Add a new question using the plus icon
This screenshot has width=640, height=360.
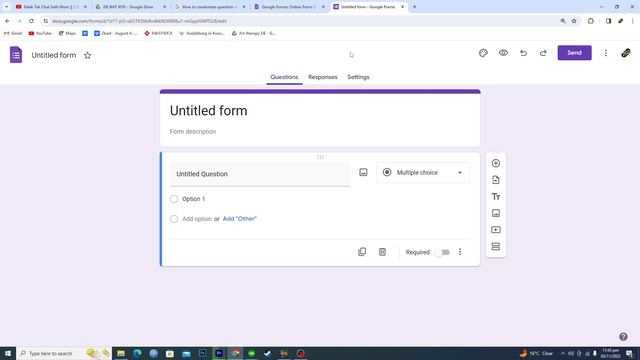(x=496, y=163)
